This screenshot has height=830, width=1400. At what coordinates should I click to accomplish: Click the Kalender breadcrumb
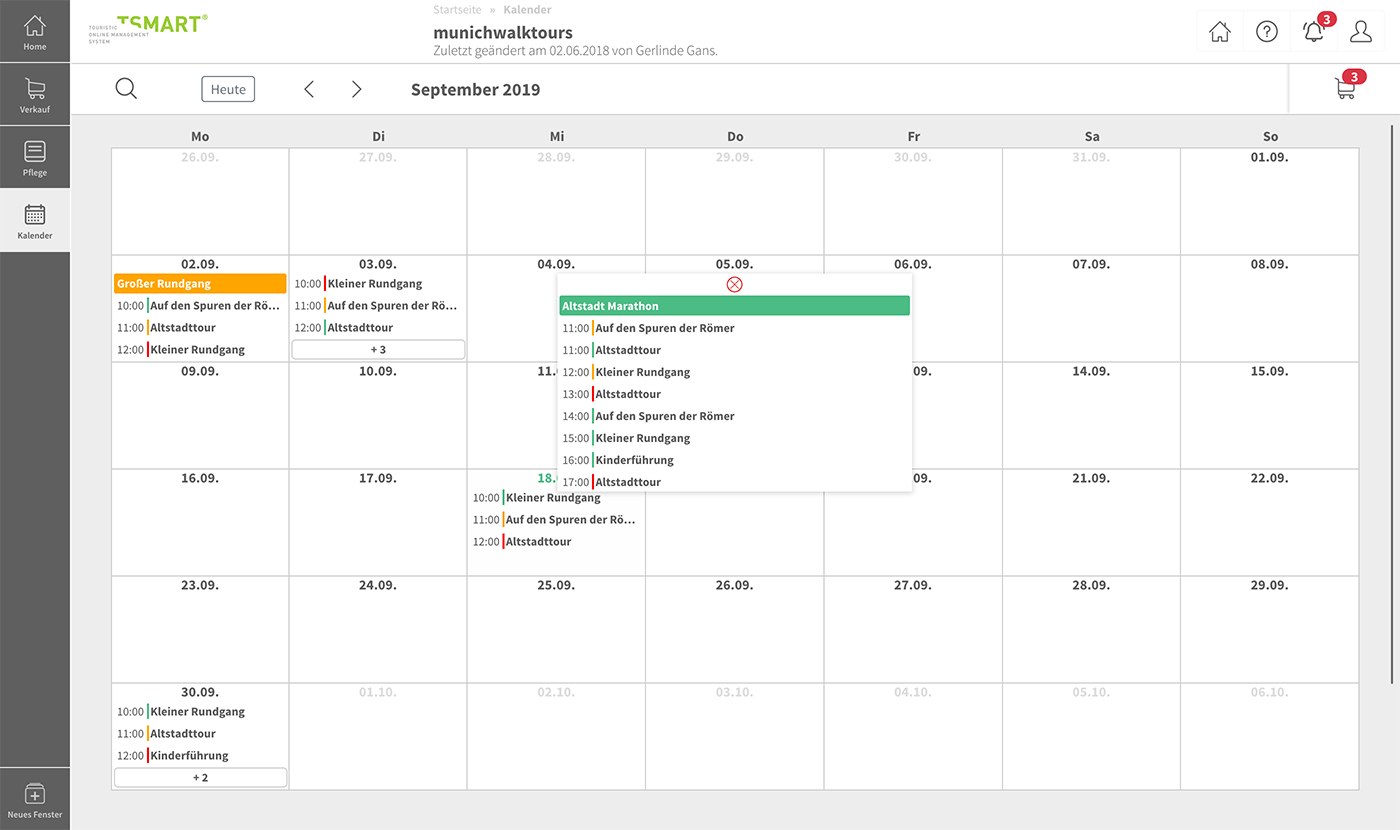[x=527, y=10]
